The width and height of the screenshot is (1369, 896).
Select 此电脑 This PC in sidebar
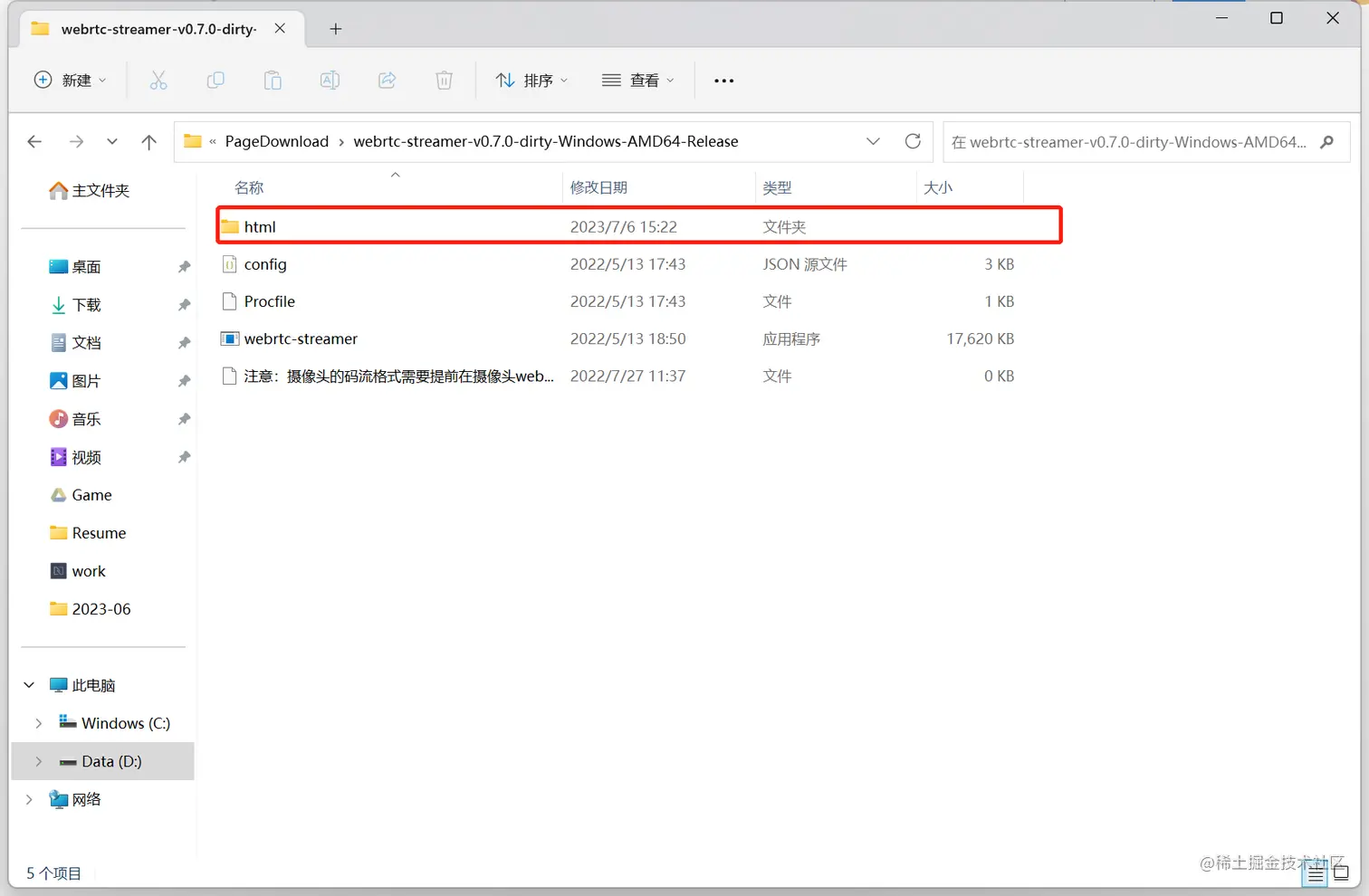(81, 685)
